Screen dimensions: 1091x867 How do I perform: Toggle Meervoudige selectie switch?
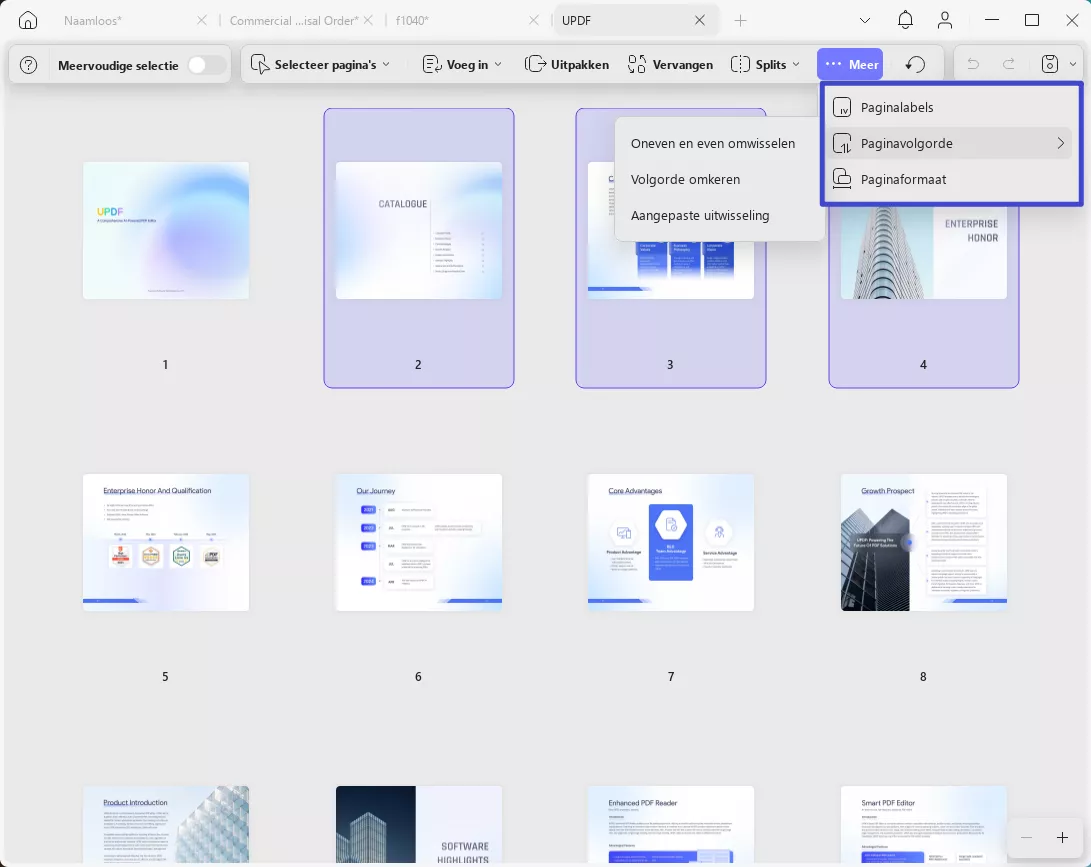[x=206, y=65]
